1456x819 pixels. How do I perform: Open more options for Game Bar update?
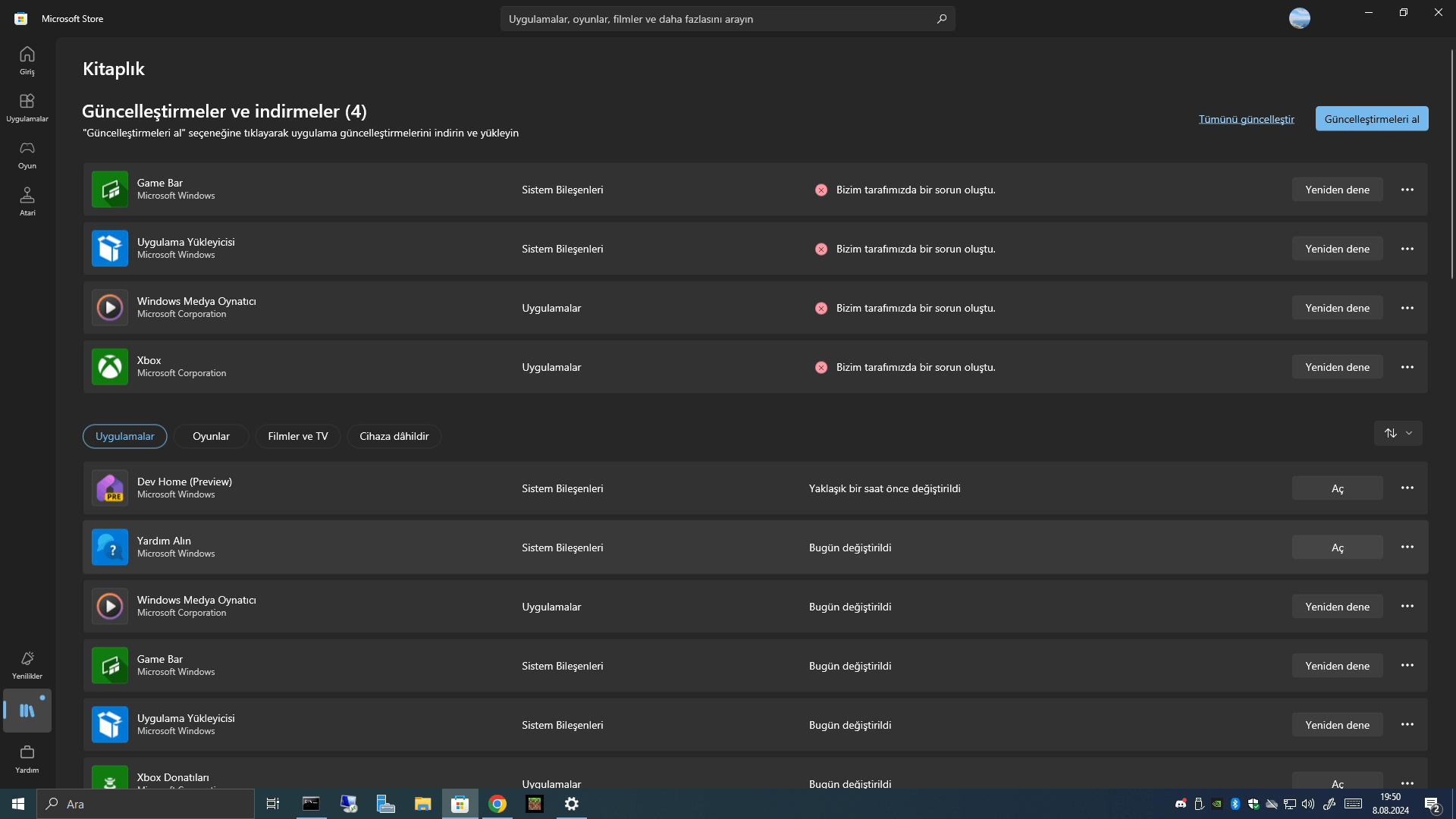point(1407,190)
